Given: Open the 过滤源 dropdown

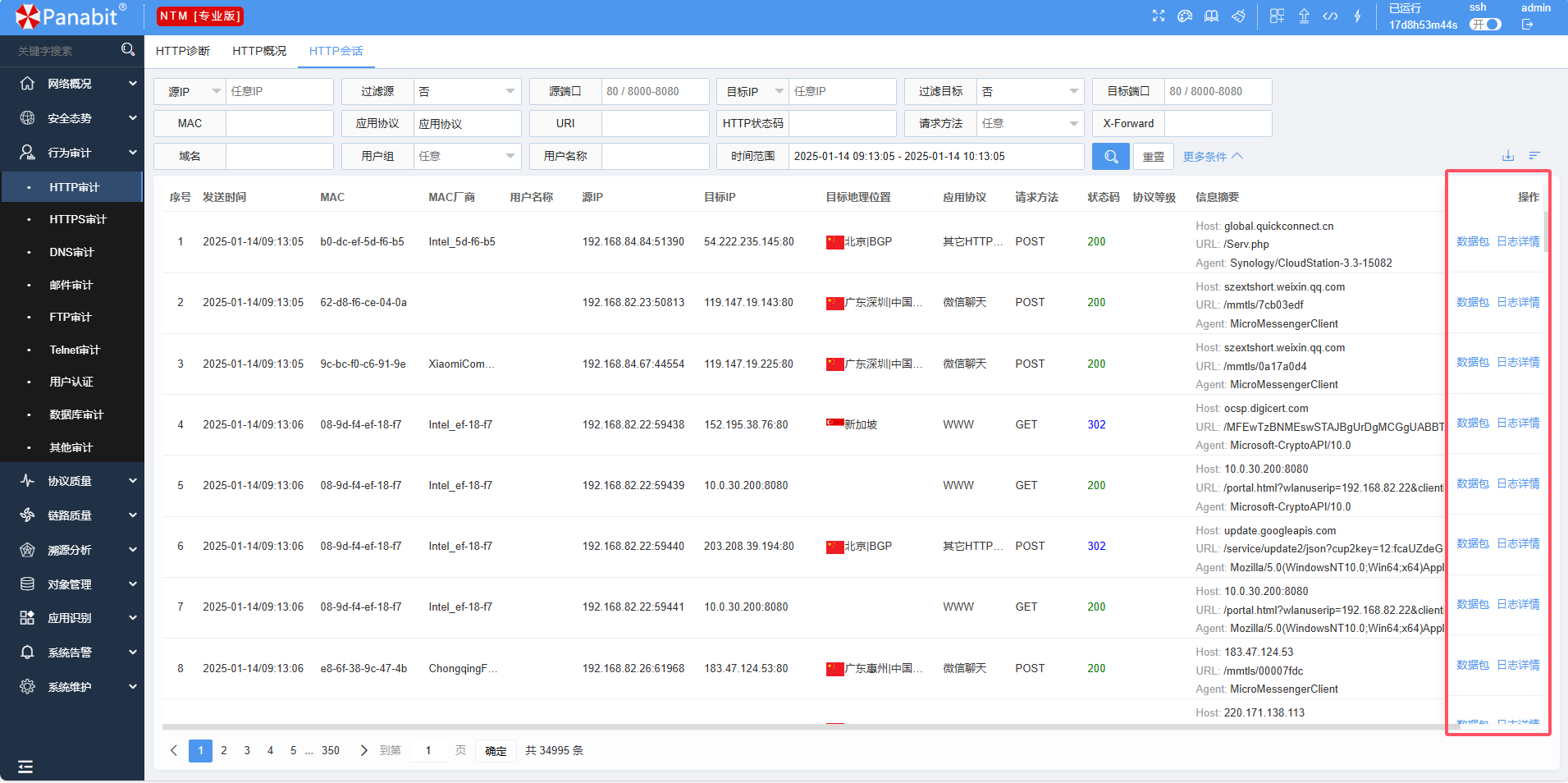Looking at the screenshot, I should 467,91.
